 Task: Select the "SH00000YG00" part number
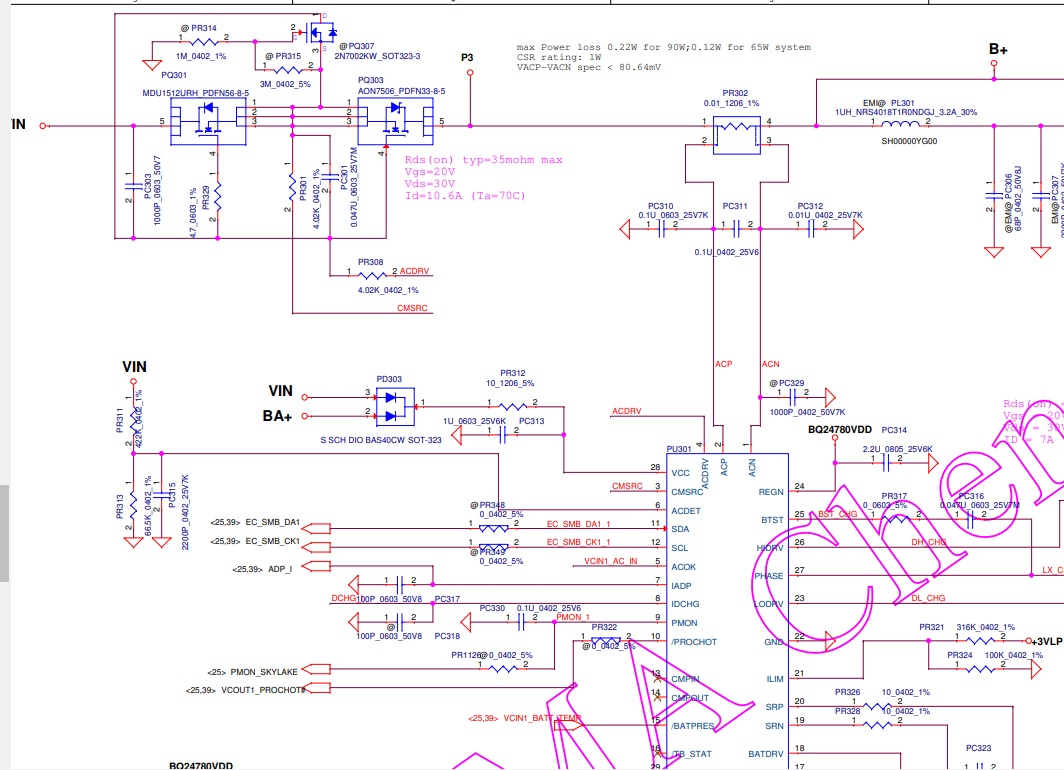point(909,141)
